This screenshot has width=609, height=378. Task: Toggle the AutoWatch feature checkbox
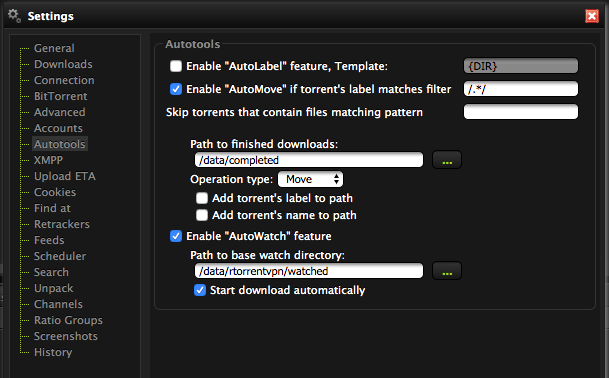click(176, 236)
